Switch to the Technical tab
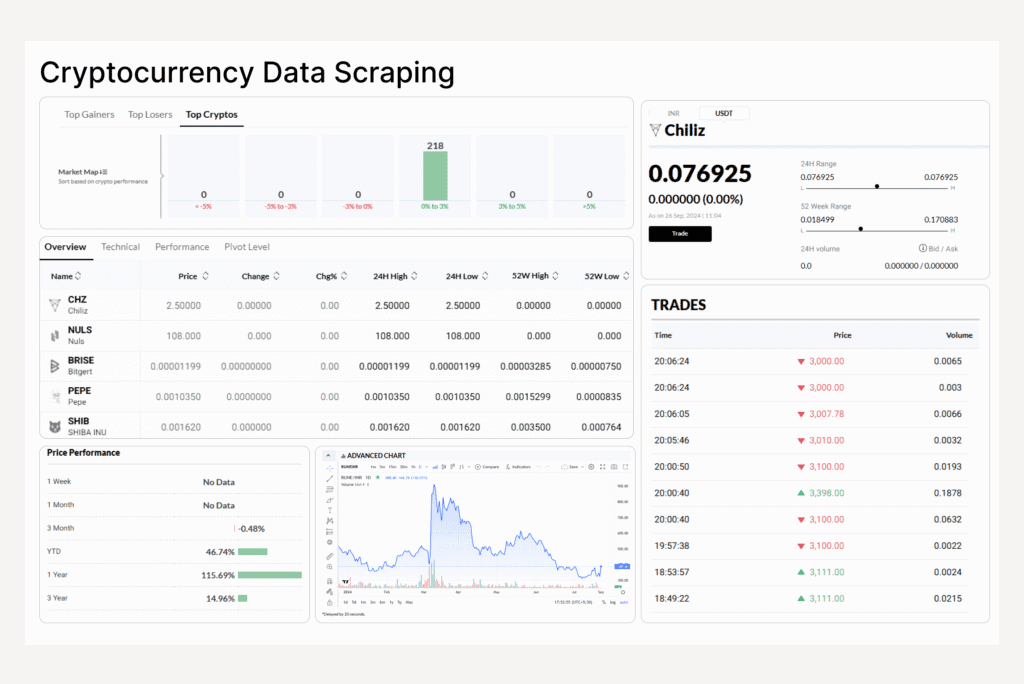The width and height of the screenshot is (1024, 684). (120, 247)
